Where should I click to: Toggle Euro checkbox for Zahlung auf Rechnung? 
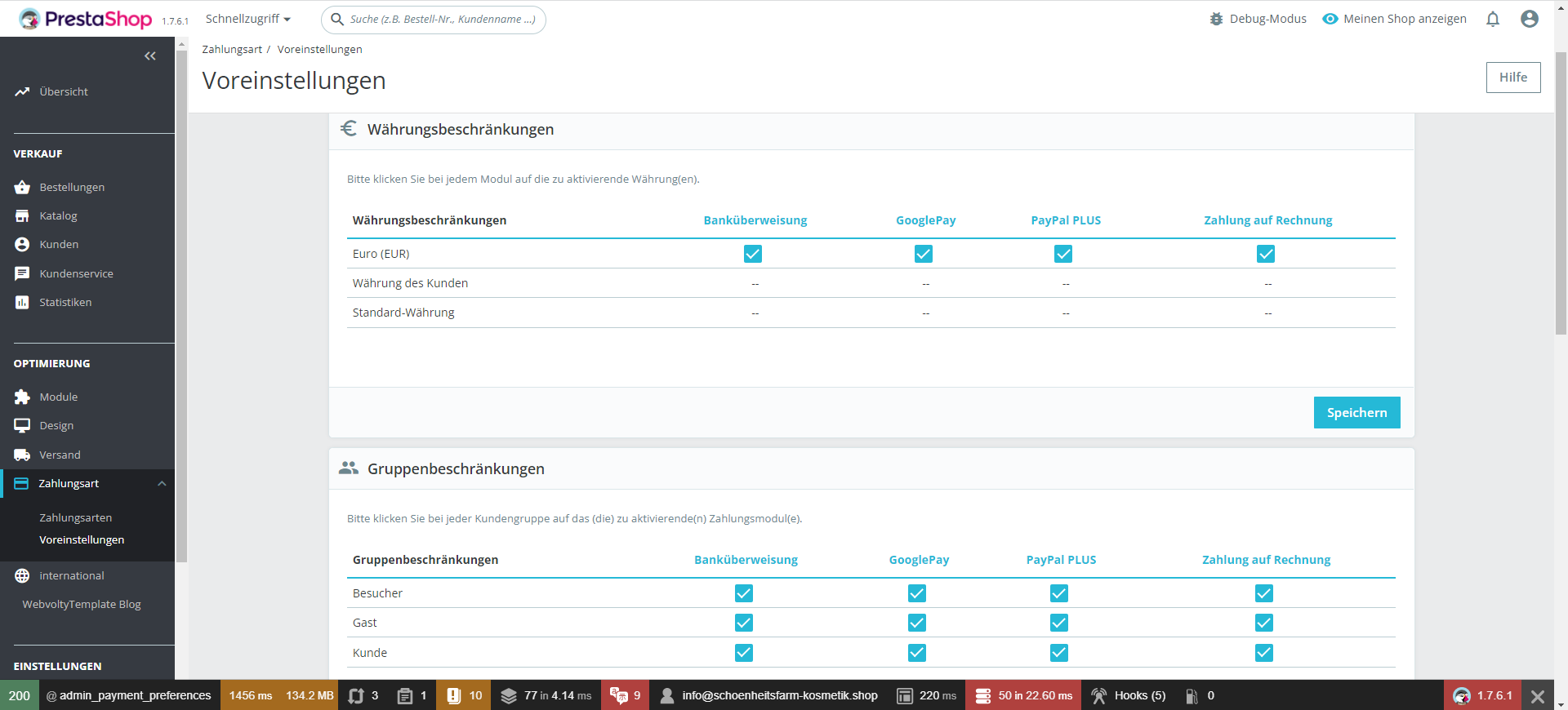pyautogui.click(x=1266, y=254)
